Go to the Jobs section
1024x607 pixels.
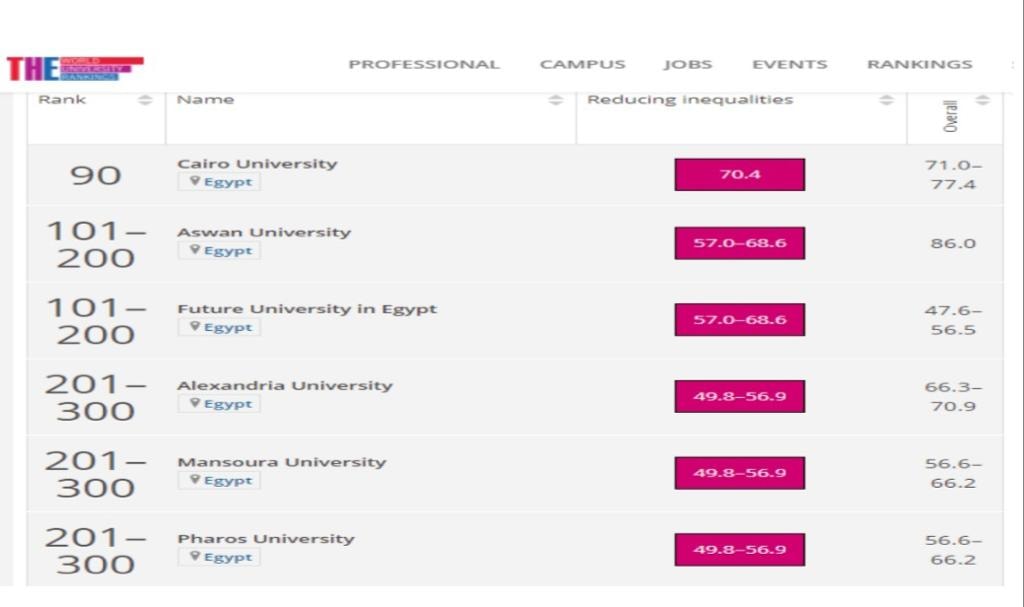click(x=688, y=64)
